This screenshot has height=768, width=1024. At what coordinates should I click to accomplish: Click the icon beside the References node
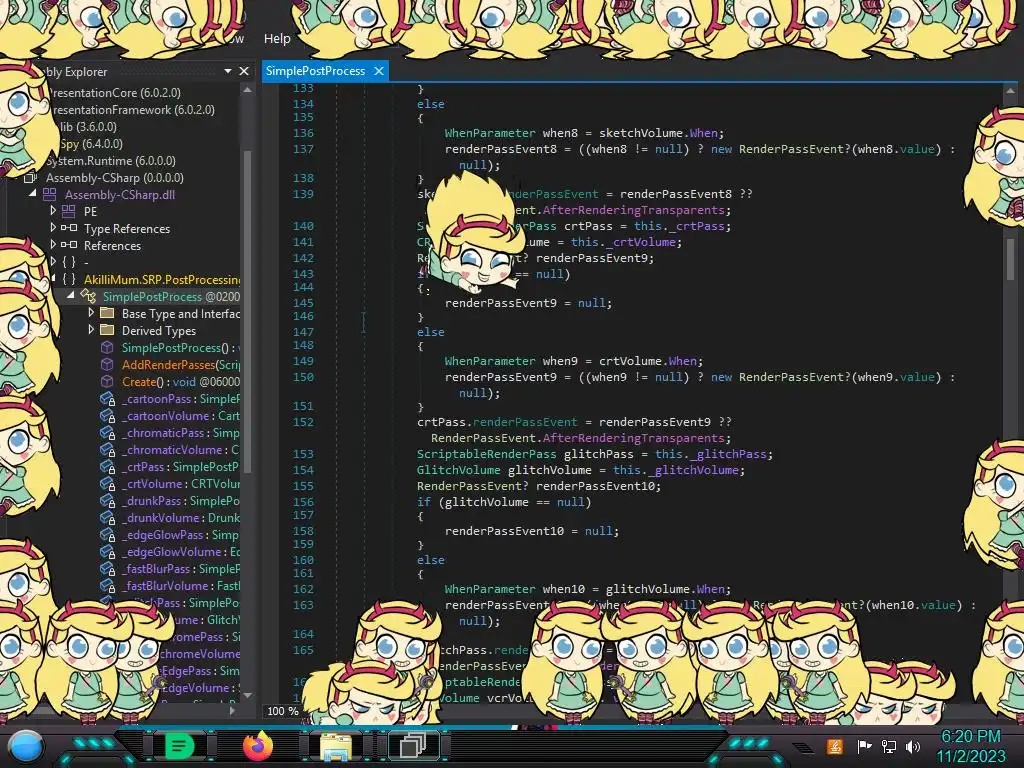point(69,245)
